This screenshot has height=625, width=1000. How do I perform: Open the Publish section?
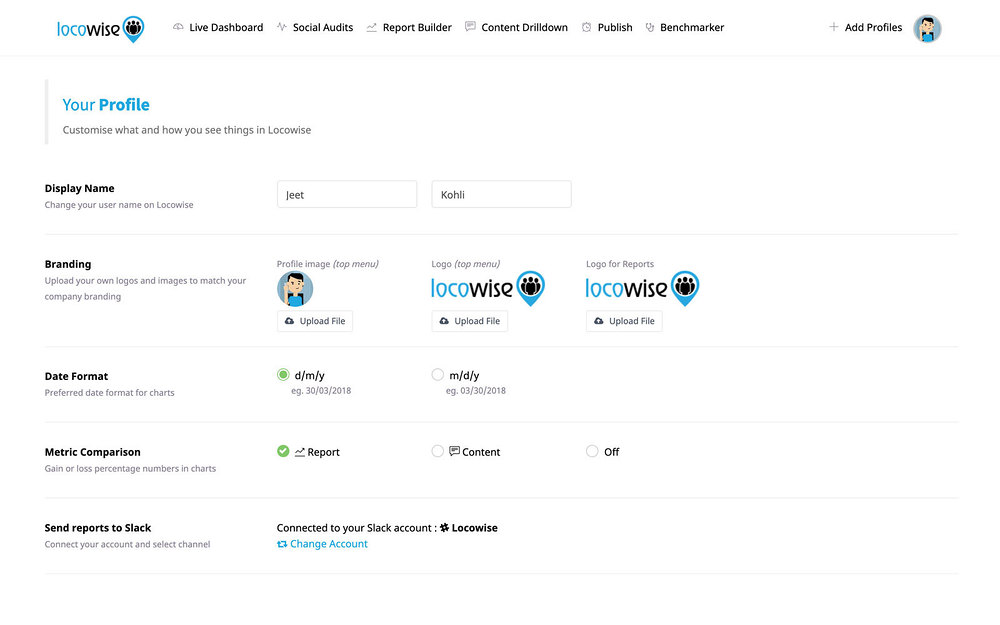point(615,27)
